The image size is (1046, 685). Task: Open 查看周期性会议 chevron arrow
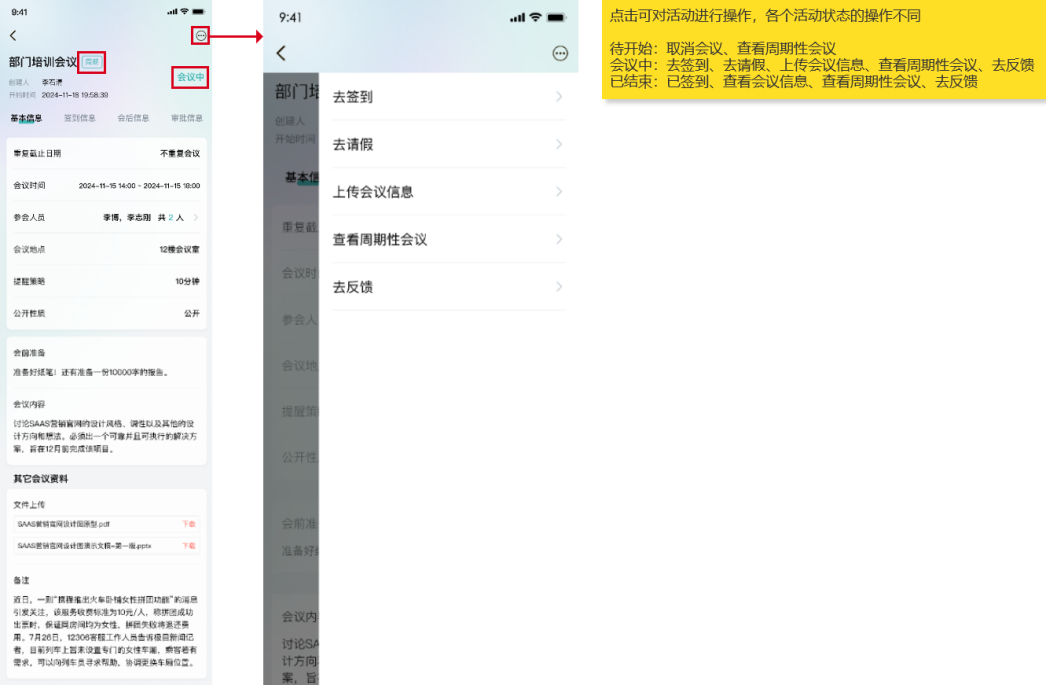click(x=559, y=240)
